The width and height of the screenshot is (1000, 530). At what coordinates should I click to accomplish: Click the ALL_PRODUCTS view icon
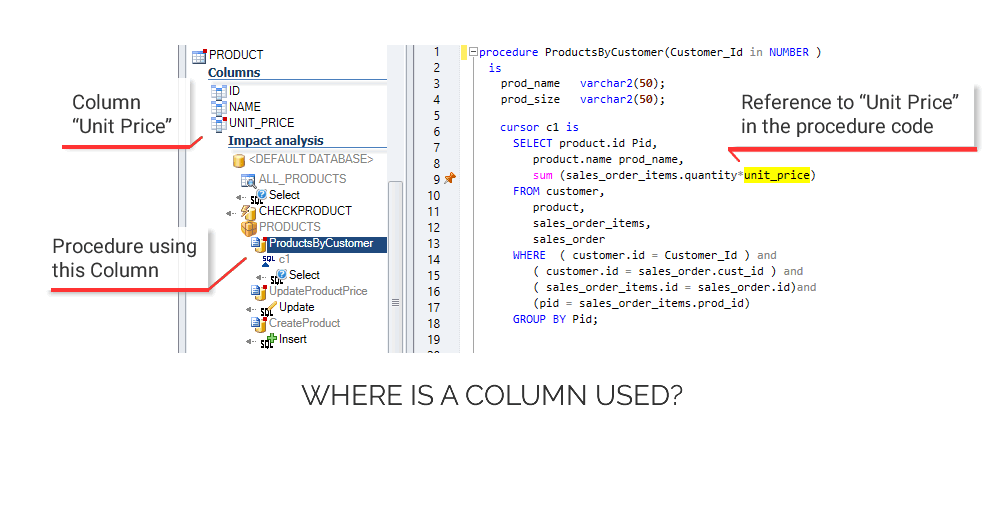pos(249,179)
